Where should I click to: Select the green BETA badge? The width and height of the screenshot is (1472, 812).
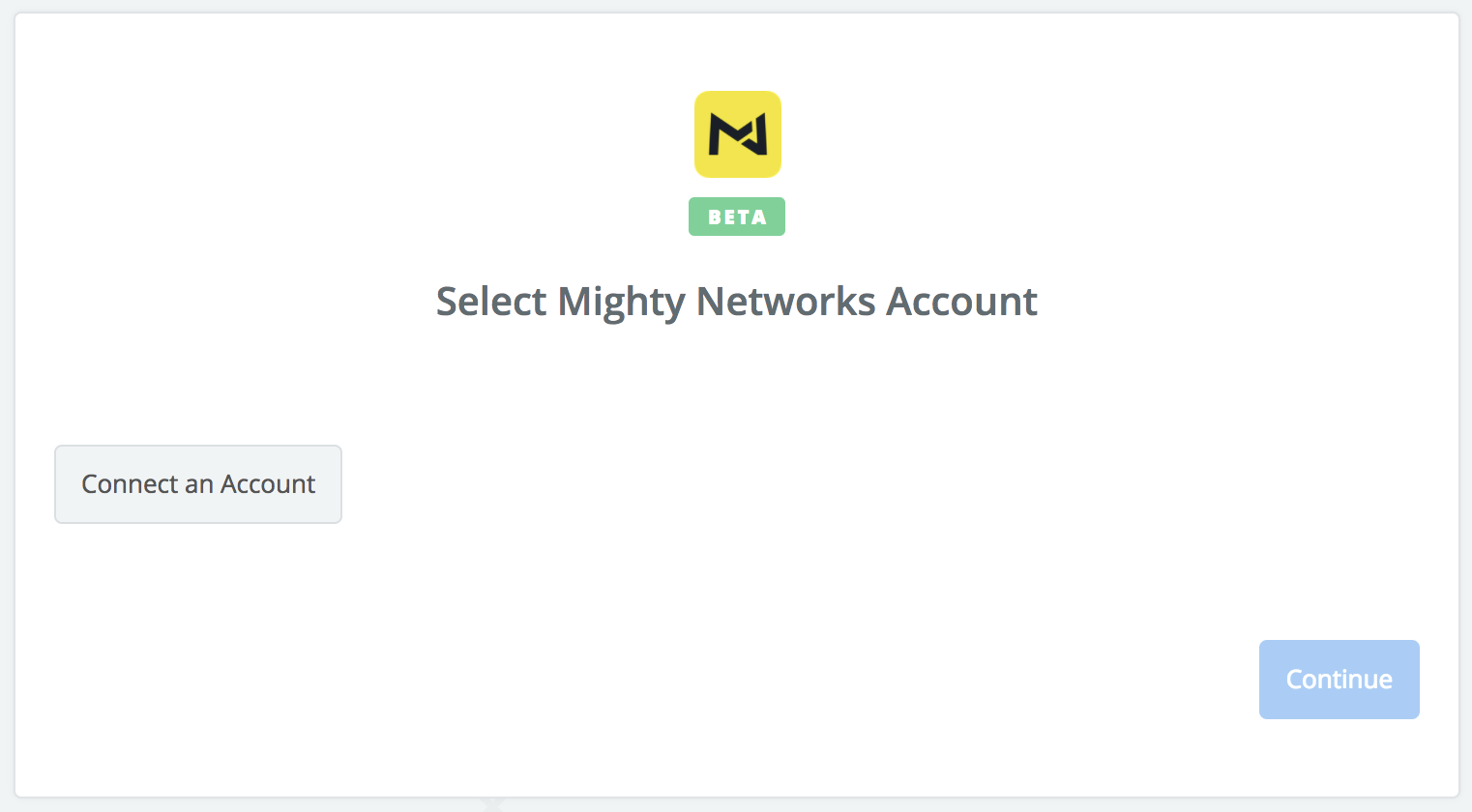(737, 217)
